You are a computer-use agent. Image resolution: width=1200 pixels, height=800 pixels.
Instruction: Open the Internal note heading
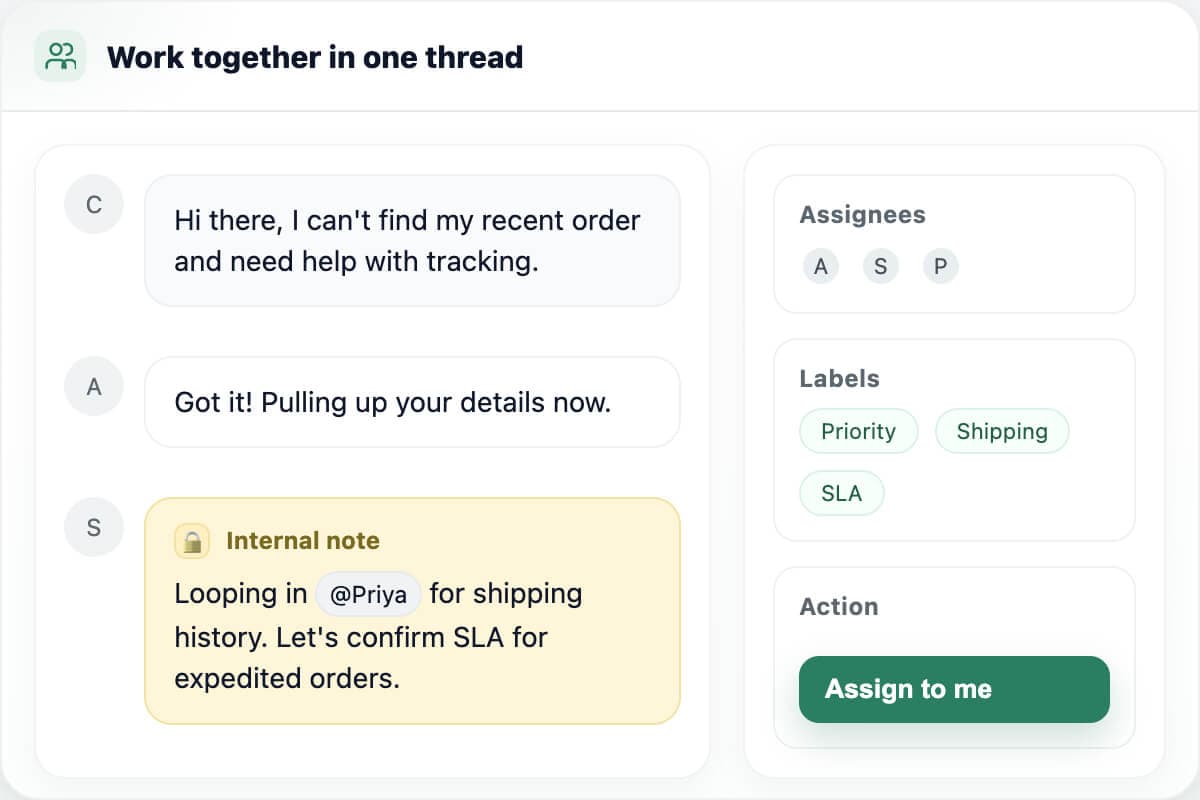pyautogui.click(x=303, y=540)
